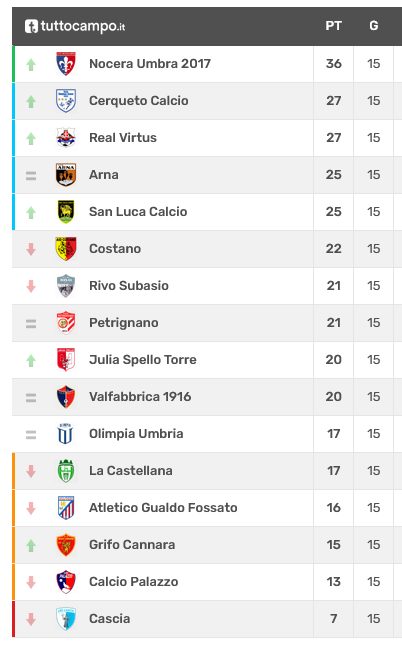The width and height of the screenshot is (402, 653).
Task: Click the Olimpia Umbria crest icon
Action: click(x=66, y=434)
